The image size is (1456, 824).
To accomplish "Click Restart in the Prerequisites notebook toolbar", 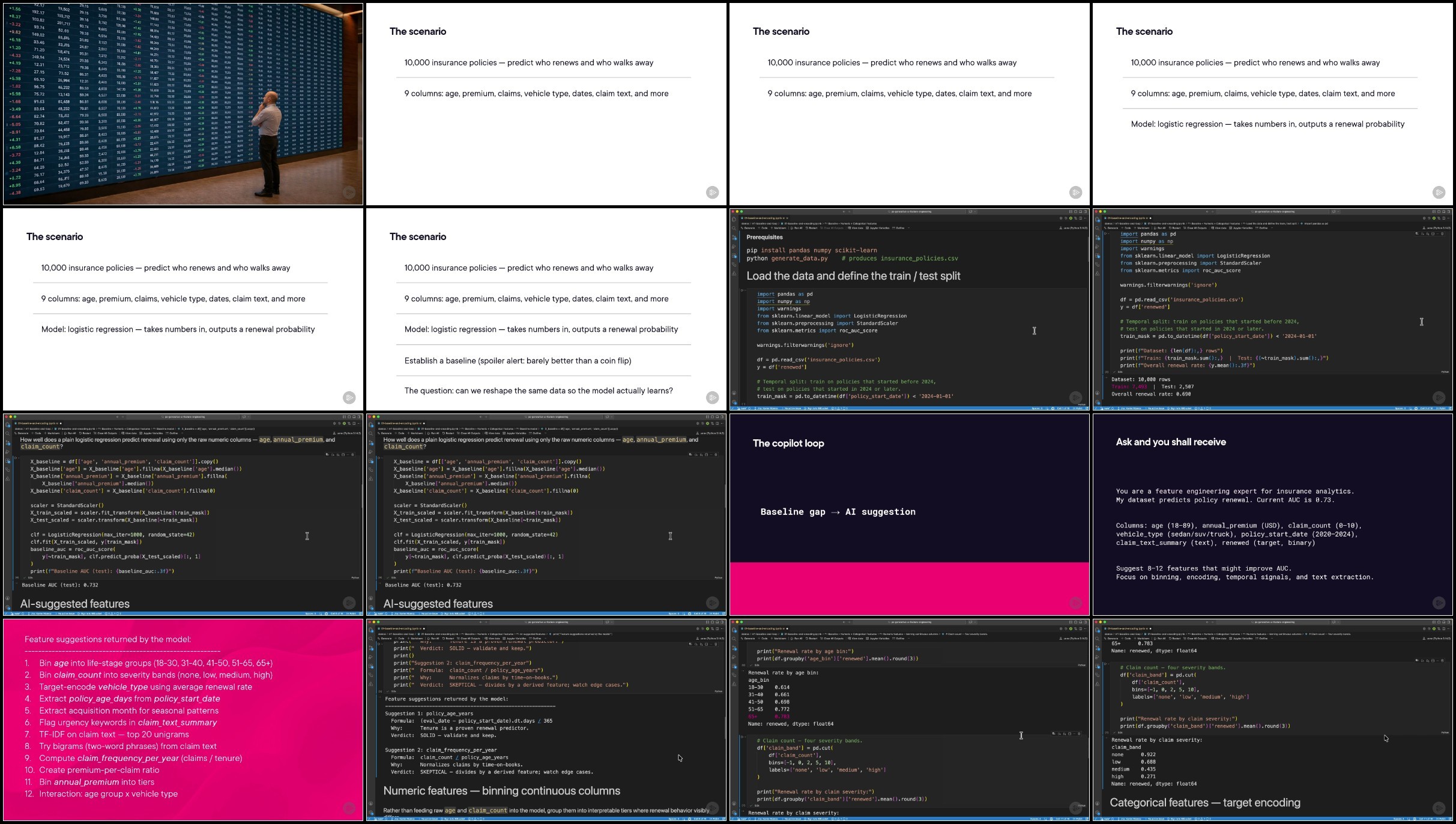I will (811, 228).
